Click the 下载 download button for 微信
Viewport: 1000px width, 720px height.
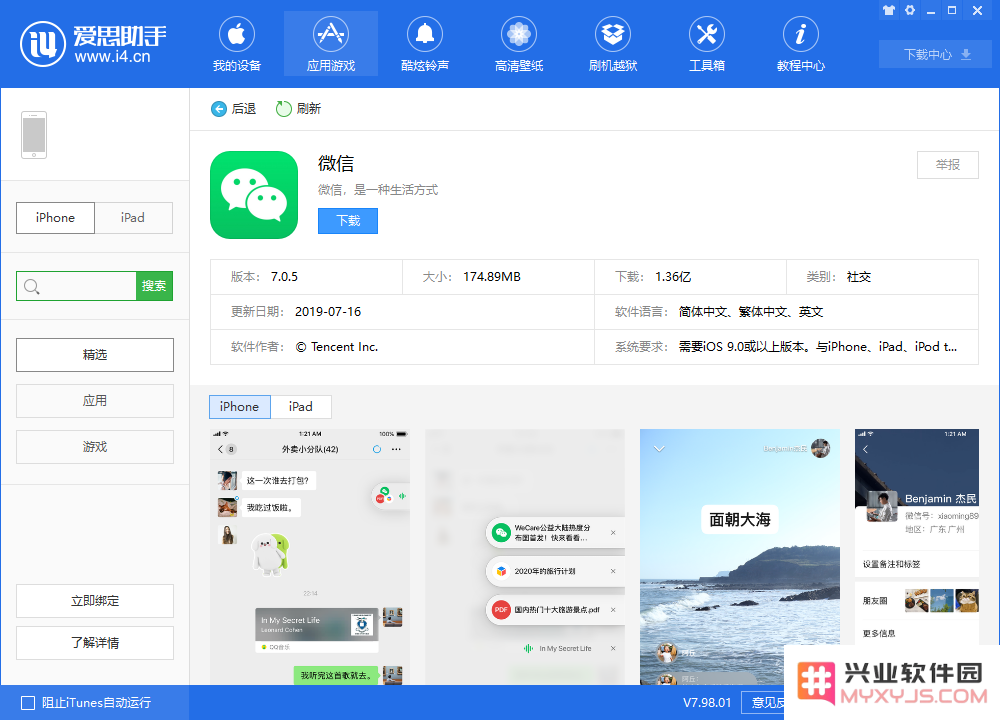[x=348, y=221]
